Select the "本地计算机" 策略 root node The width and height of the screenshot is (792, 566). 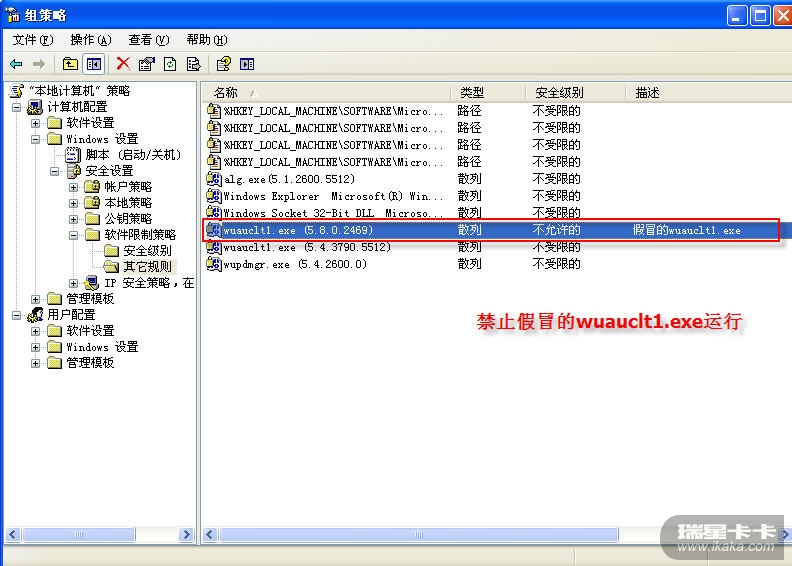79,91
